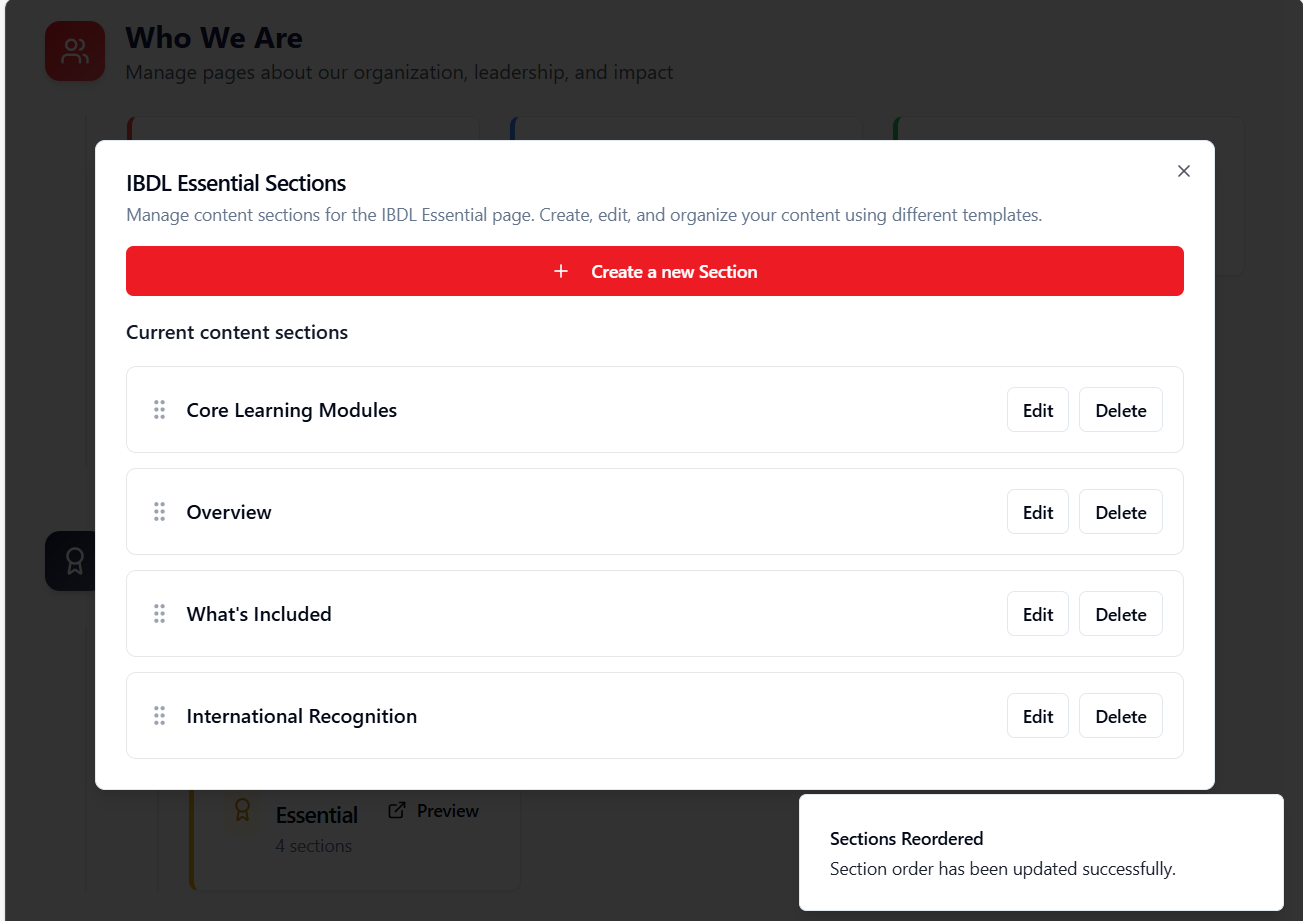The width and height of the screenshot is (1303, 921).
Task: Click the drag handle beside Overview
Action: (159, 512)
